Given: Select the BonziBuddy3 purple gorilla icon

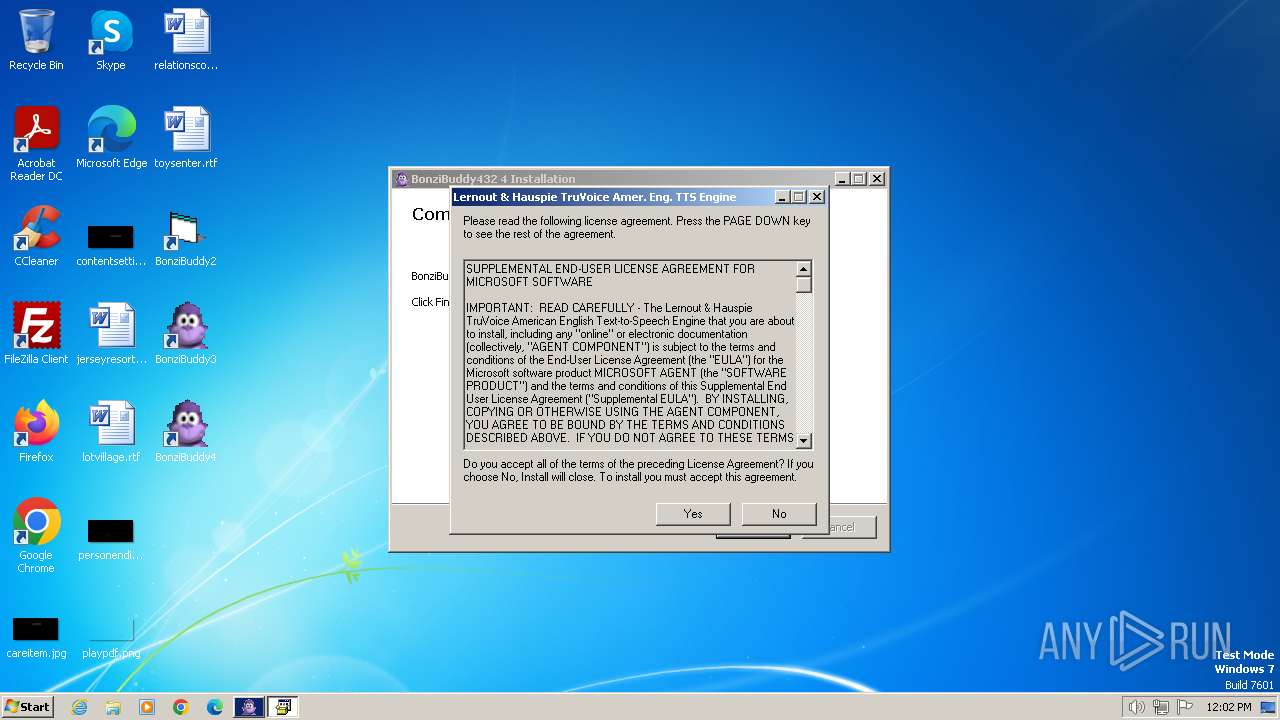Looking at the screenshot, I should tap(186, 335).
